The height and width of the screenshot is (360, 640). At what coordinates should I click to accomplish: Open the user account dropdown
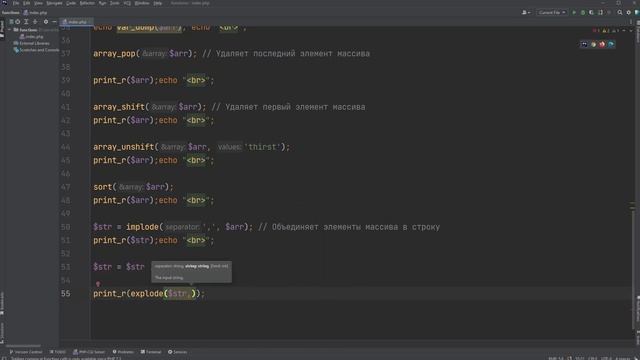tap(526, 13)
